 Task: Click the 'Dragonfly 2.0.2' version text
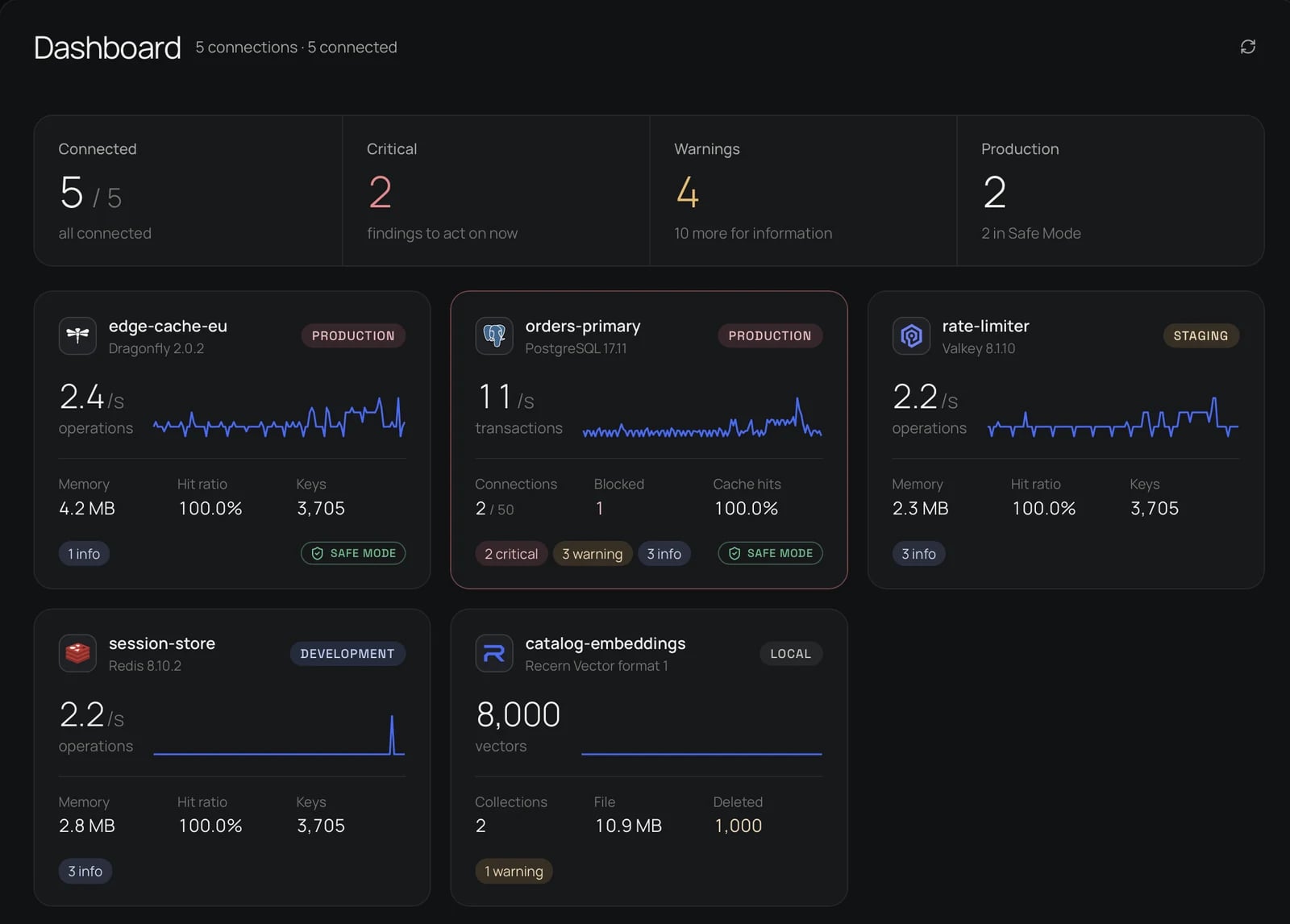pos(156,348)
